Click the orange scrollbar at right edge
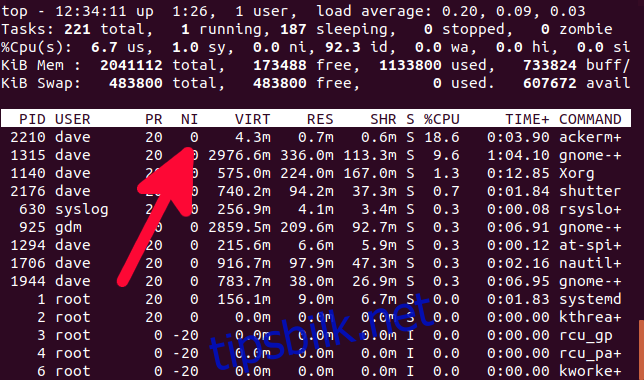 (x=641, y=350)
